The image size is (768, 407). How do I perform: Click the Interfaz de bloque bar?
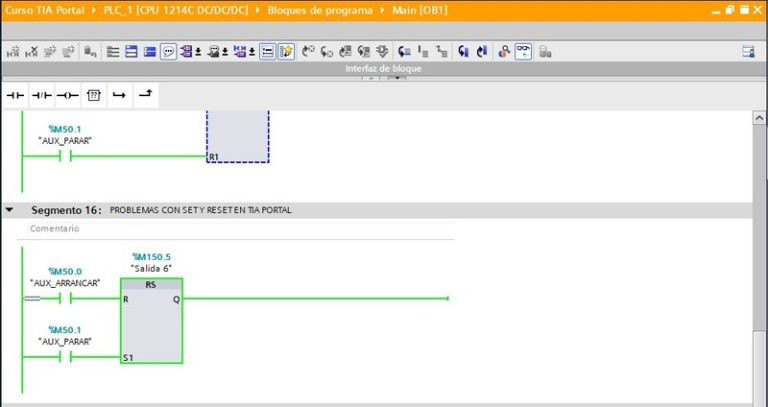[x=383, y=69]
